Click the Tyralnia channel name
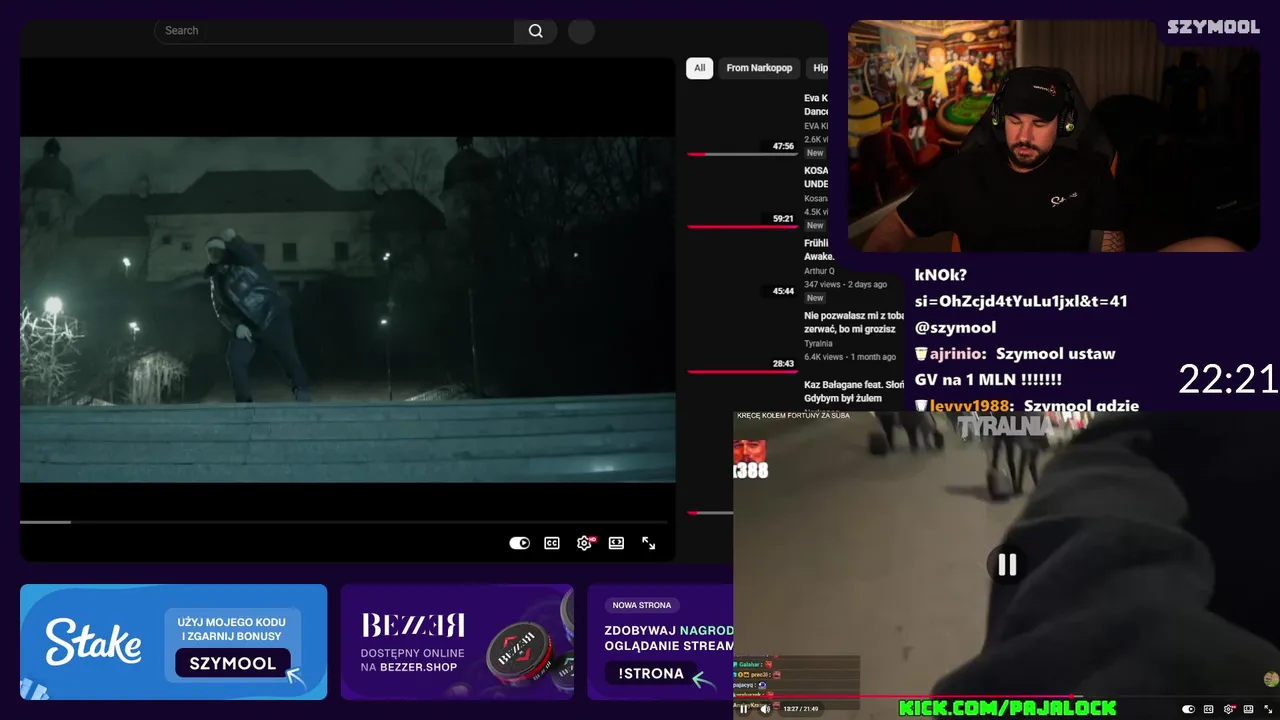The image size is (1280, 720). click(818, 344)
